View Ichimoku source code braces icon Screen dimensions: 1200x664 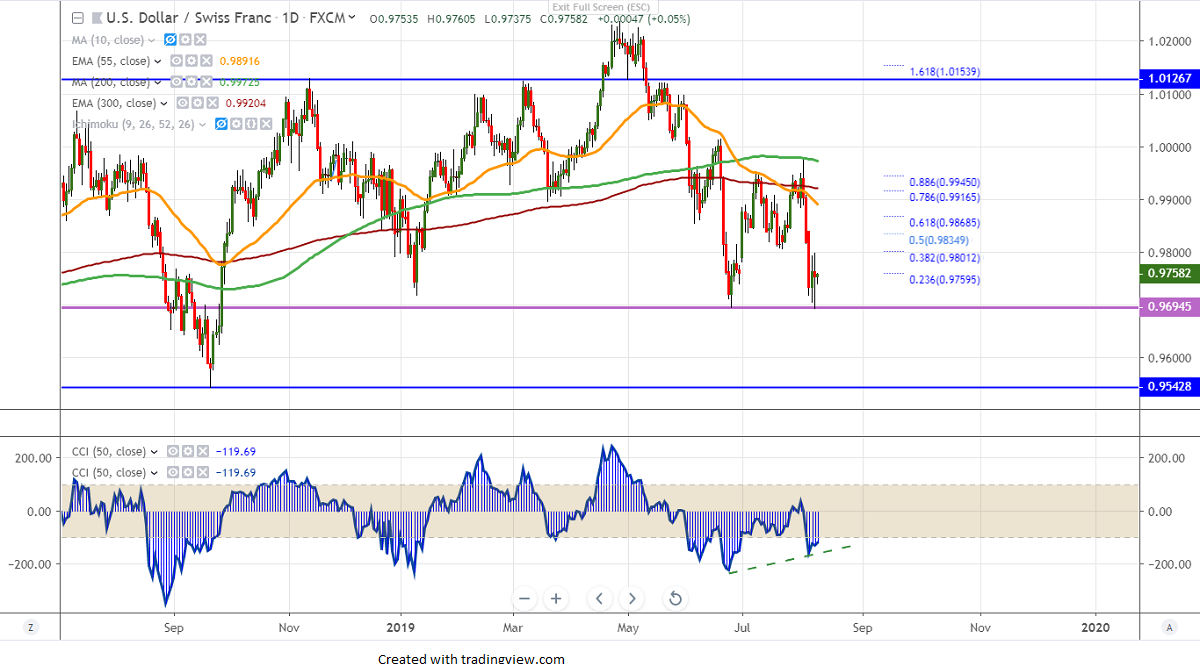[x=251, y=124]
